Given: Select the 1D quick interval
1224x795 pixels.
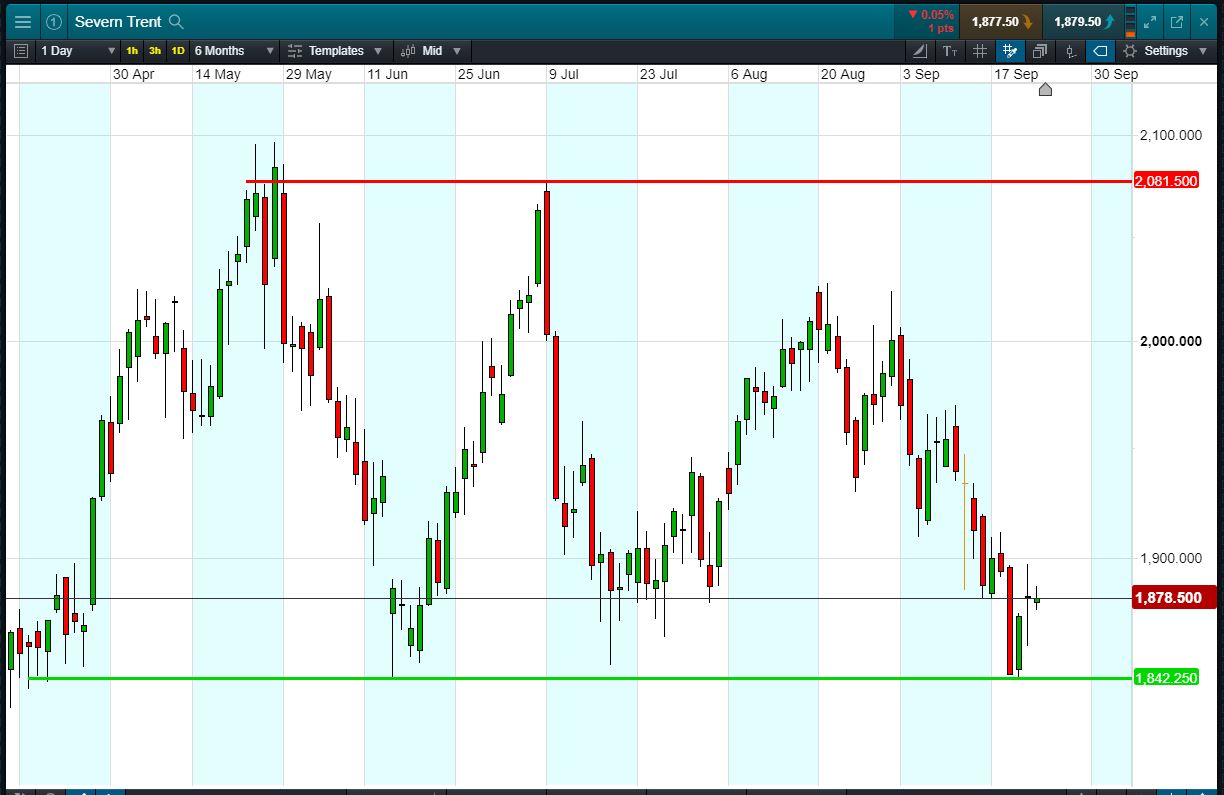Looking at the screenshot, I should tap(178, 51).
